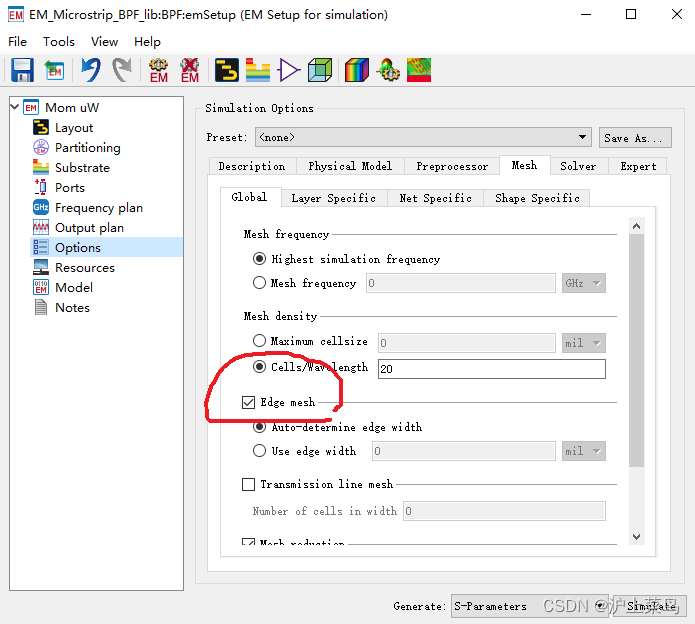Click the scrollbar down arrow
The width and height of the screenshot is (695, 624).
tap(636, 537)
